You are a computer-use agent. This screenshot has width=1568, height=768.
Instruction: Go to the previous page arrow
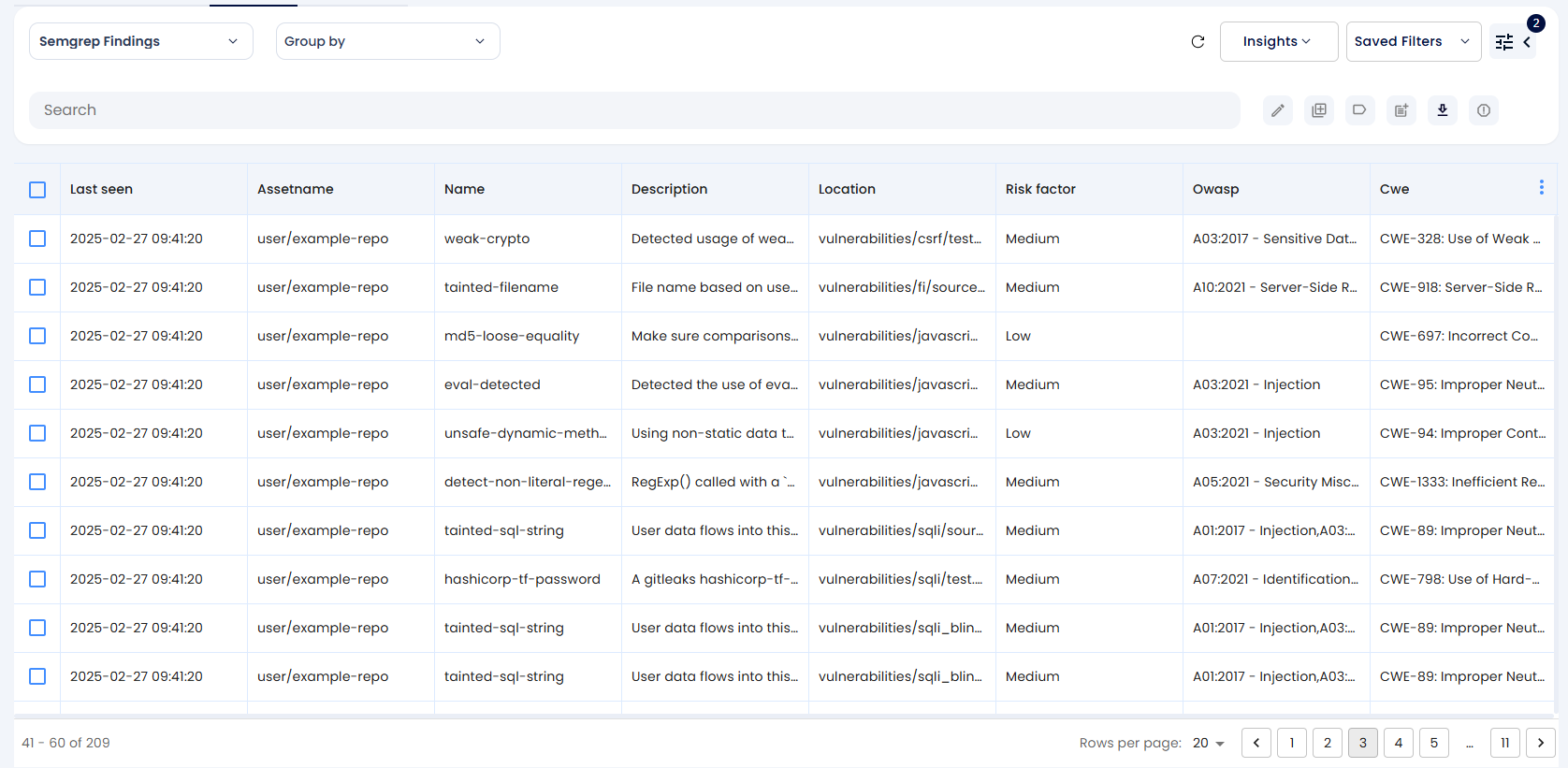point(1256,743)
